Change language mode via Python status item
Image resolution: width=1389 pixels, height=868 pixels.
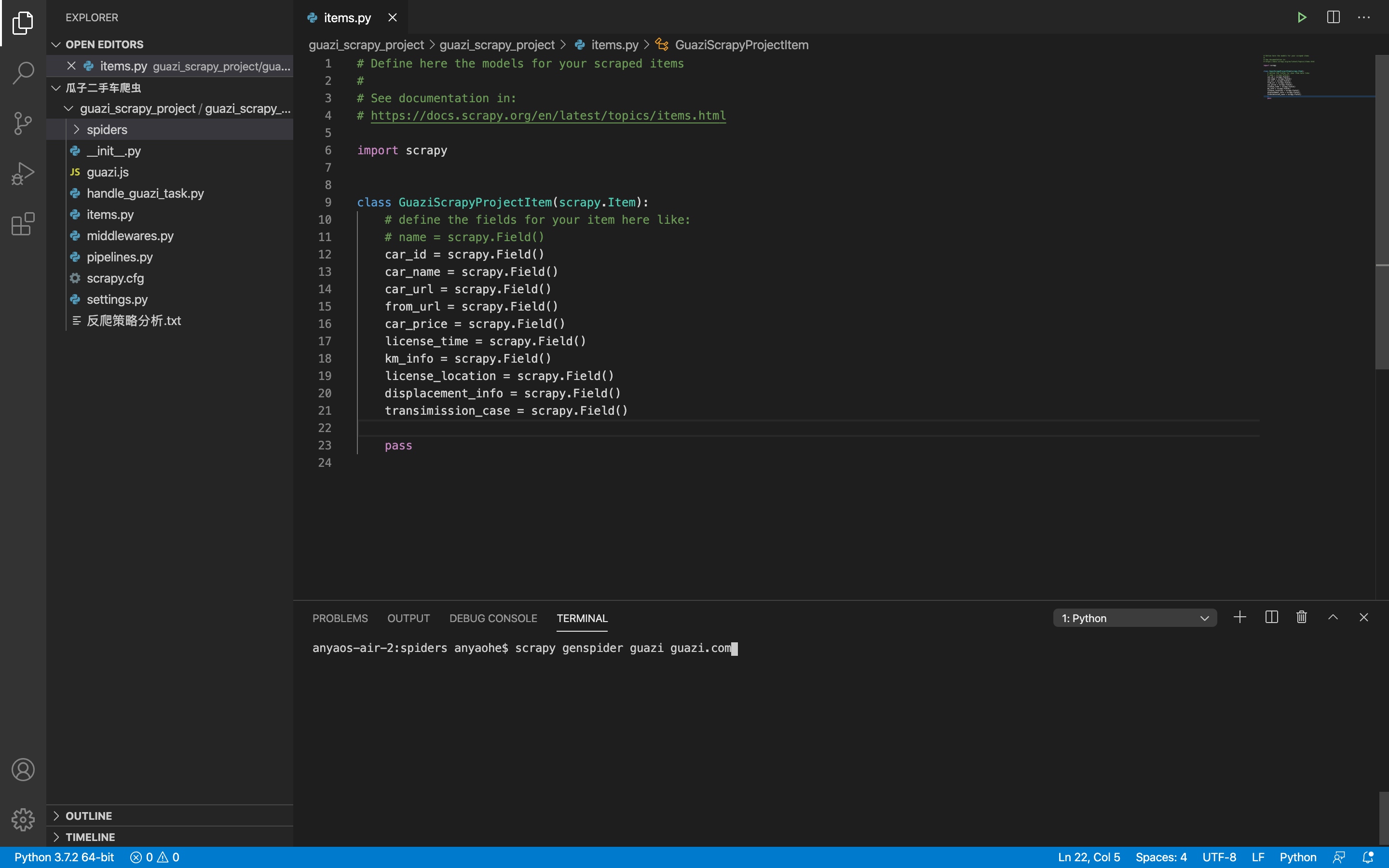pyautogui.click(x=1298, y=857)
